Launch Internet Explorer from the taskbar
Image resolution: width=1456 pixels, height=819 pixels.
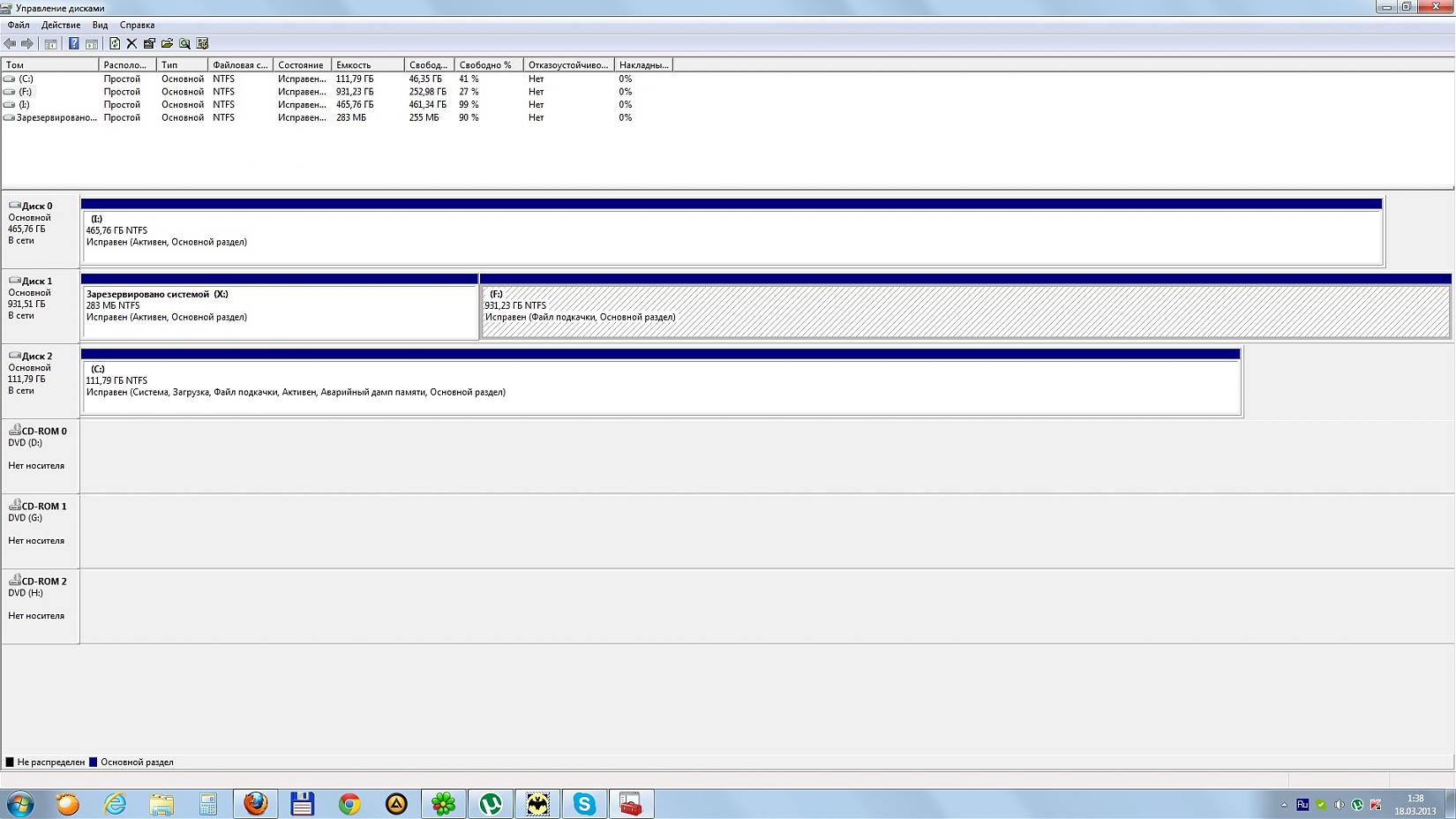115,804
